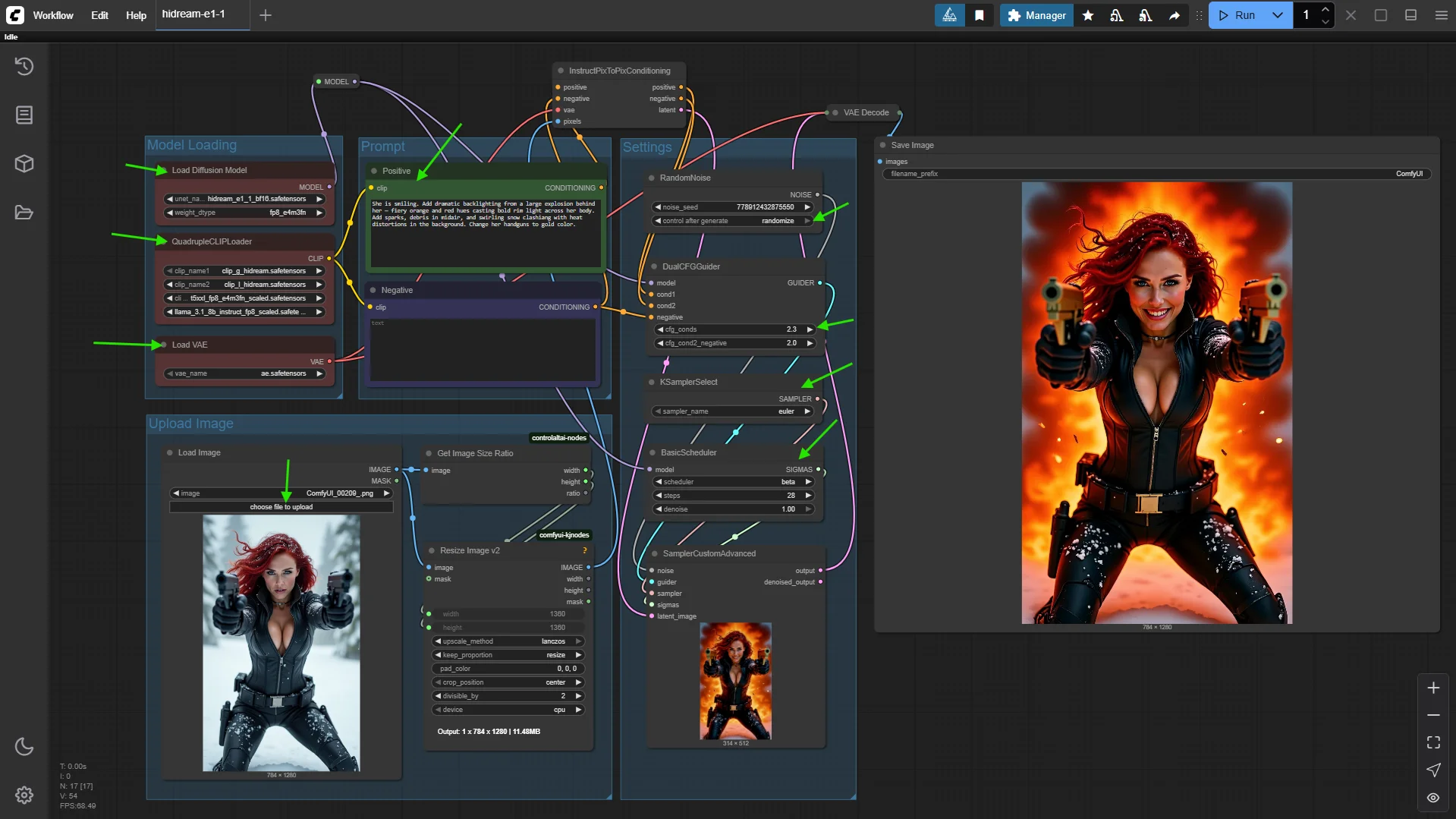Open the hamburger menu icon top right
This screenshot has width=1456, height=819.
1442,15
